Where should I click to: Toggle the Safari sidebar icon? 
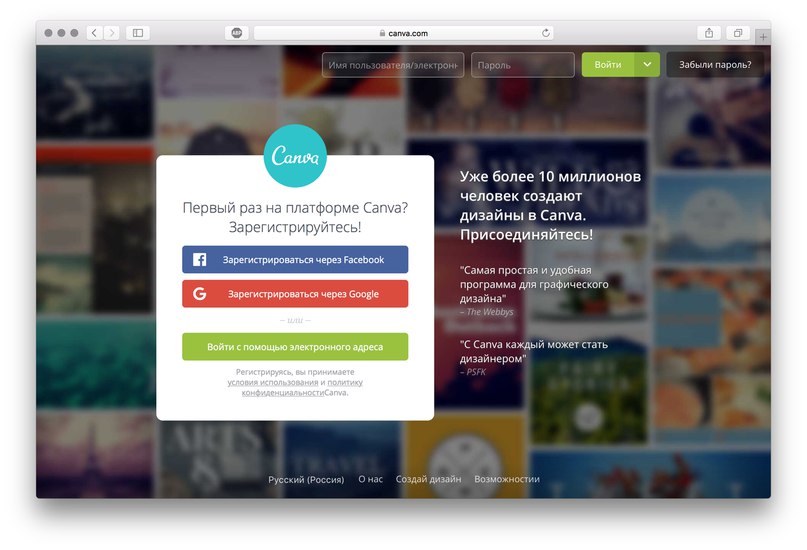click(x=138, y=33)
